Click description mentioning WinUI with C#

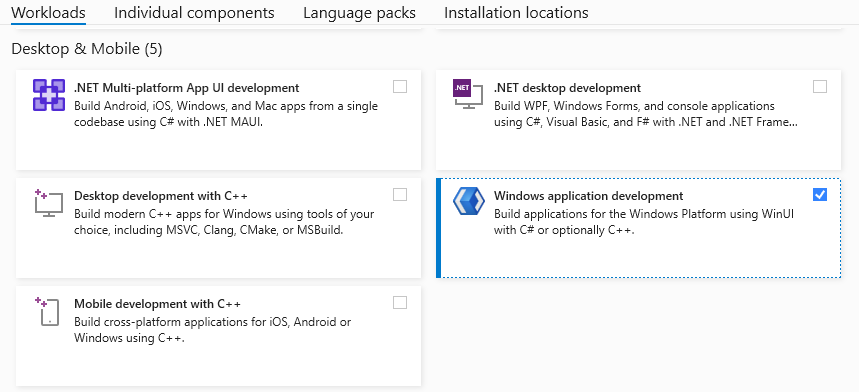[644, 222]
